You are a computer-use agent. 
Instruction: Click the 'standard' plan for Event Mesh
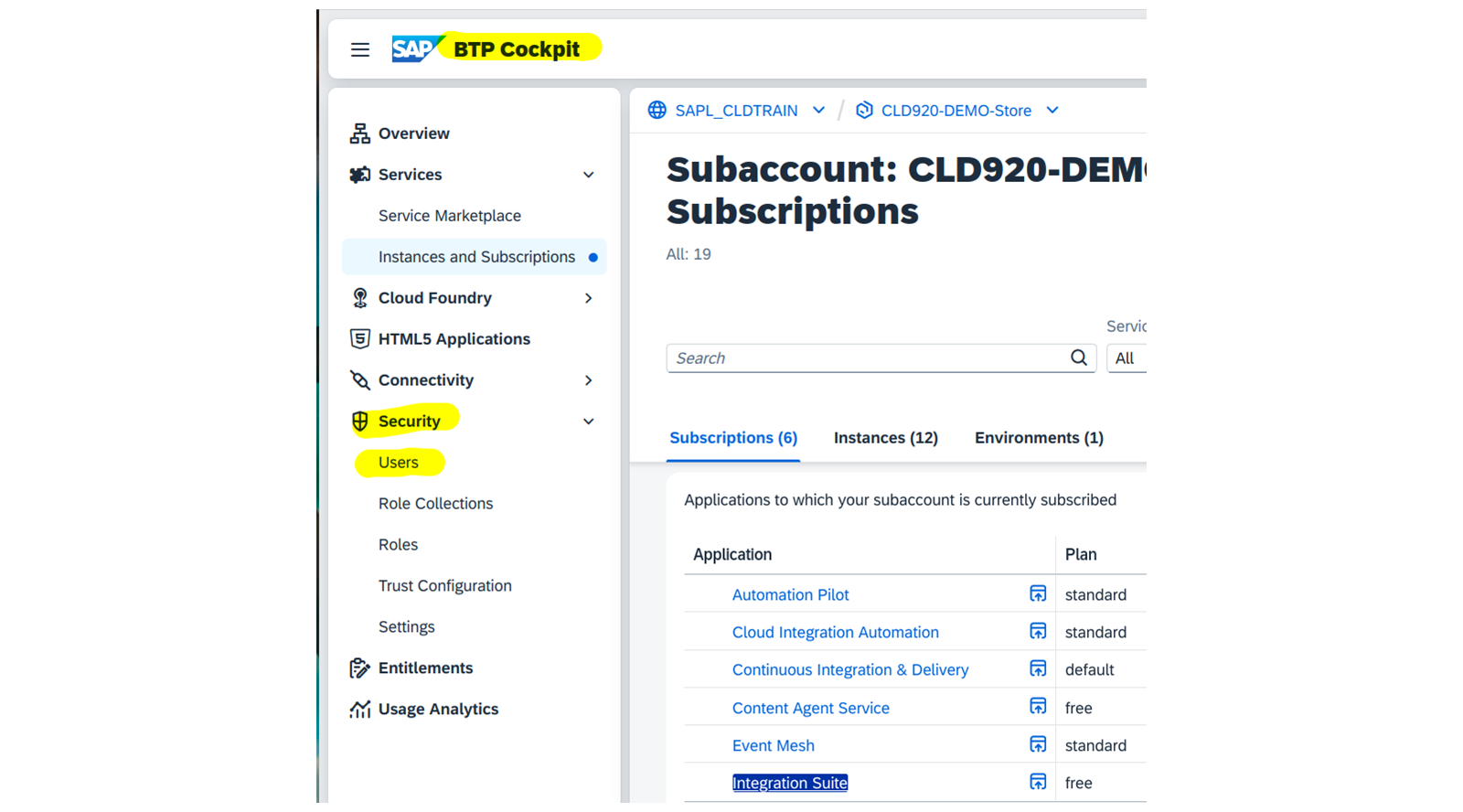[x=1095, y=746]
